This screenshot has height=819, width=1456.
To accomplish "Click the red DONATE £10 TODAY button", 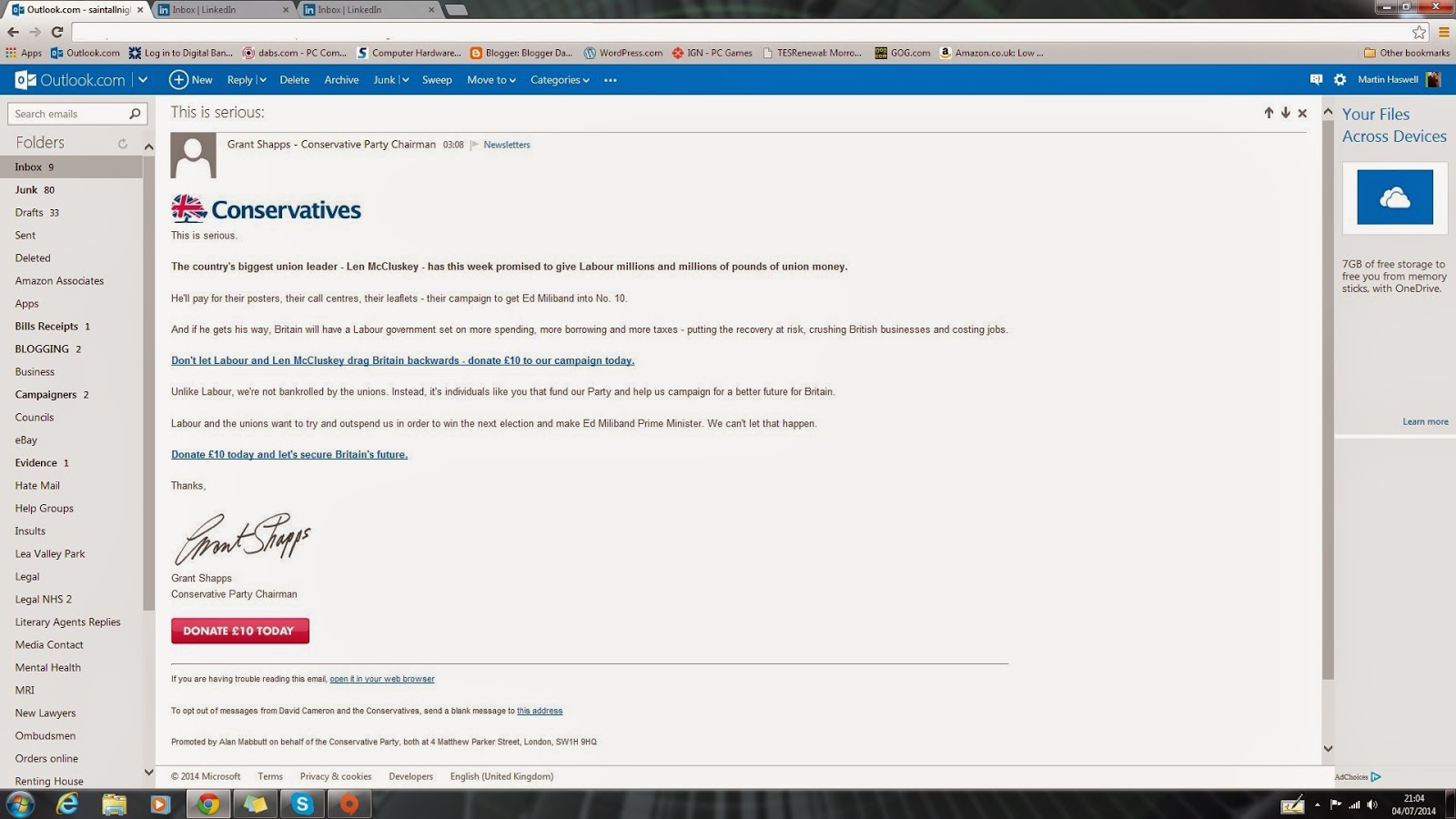I will [240, 631].
